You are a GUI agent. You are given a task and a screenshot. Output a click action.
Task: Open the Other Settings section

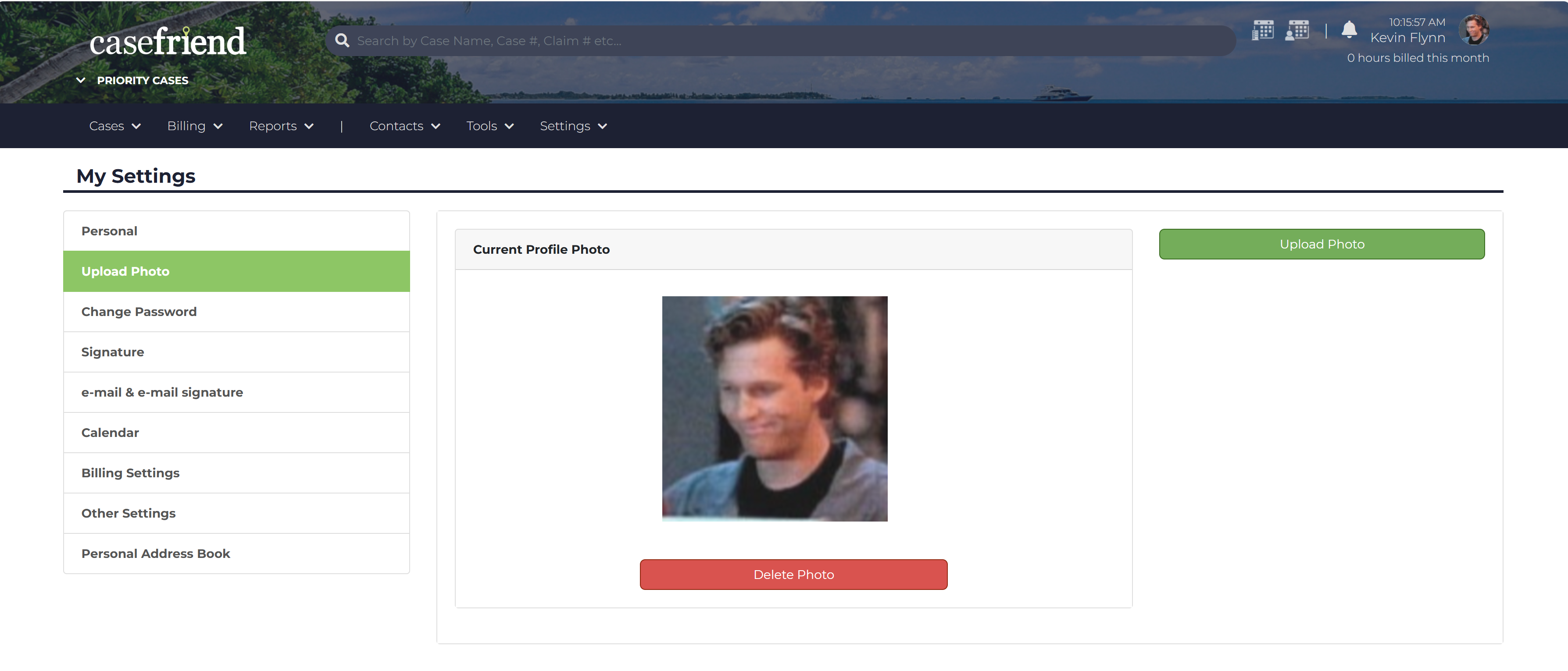point(236,513)
